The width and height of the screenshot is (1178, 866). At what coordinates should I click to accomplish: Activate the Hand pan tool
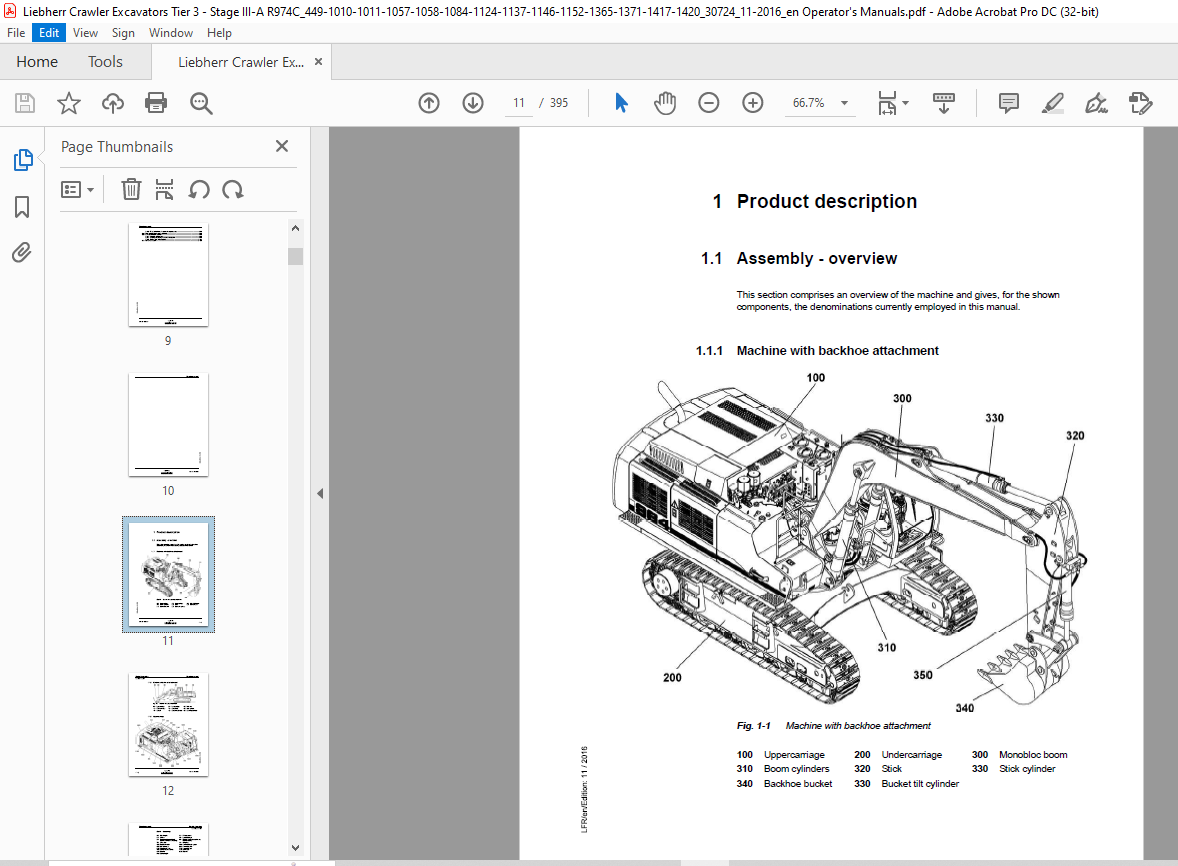[x=665, y=103]
